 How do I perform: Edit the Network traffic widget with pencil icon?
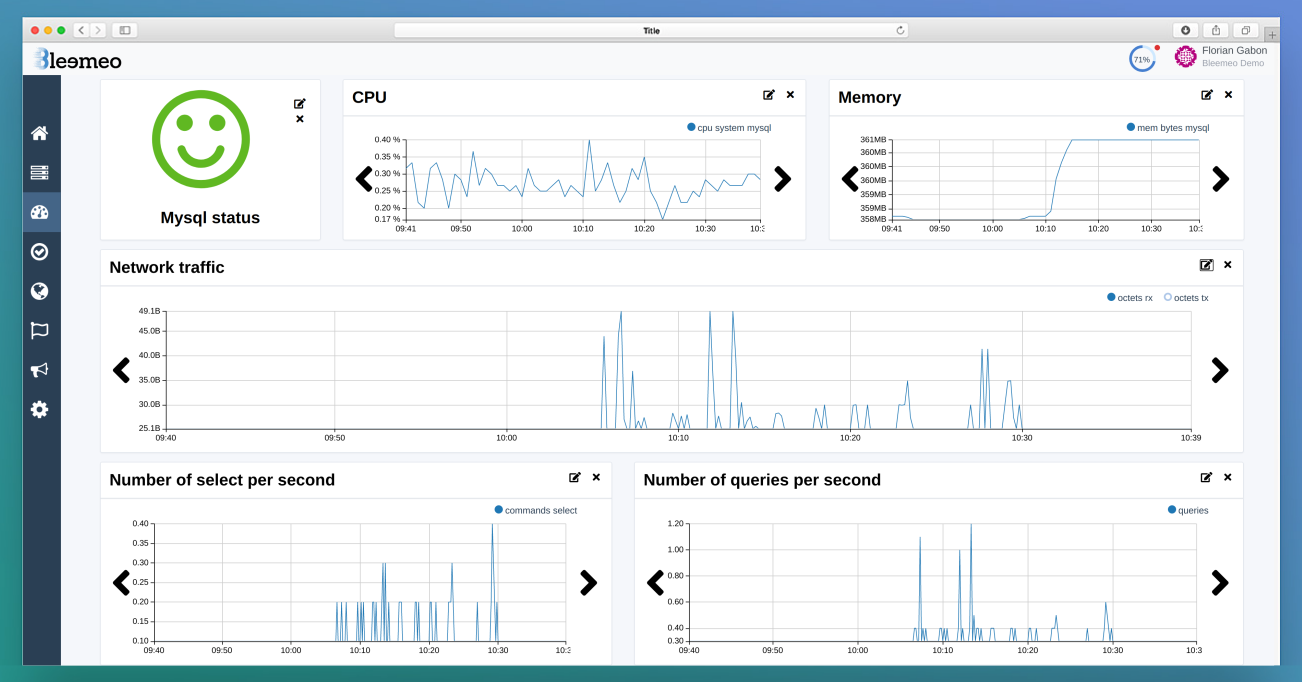pyautogui.click(x=1207, y=264)
